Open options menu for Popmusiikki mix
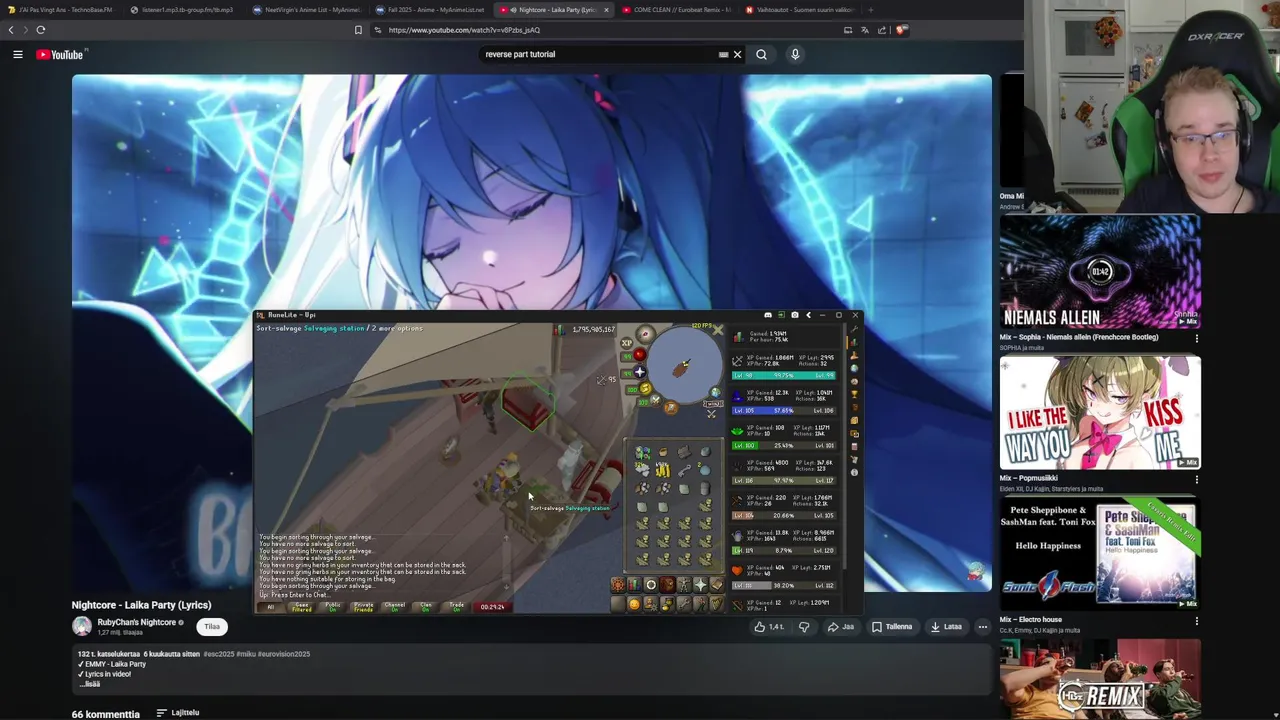The width and height of the screenshot is (1280, 720). tap(1196, 479)
